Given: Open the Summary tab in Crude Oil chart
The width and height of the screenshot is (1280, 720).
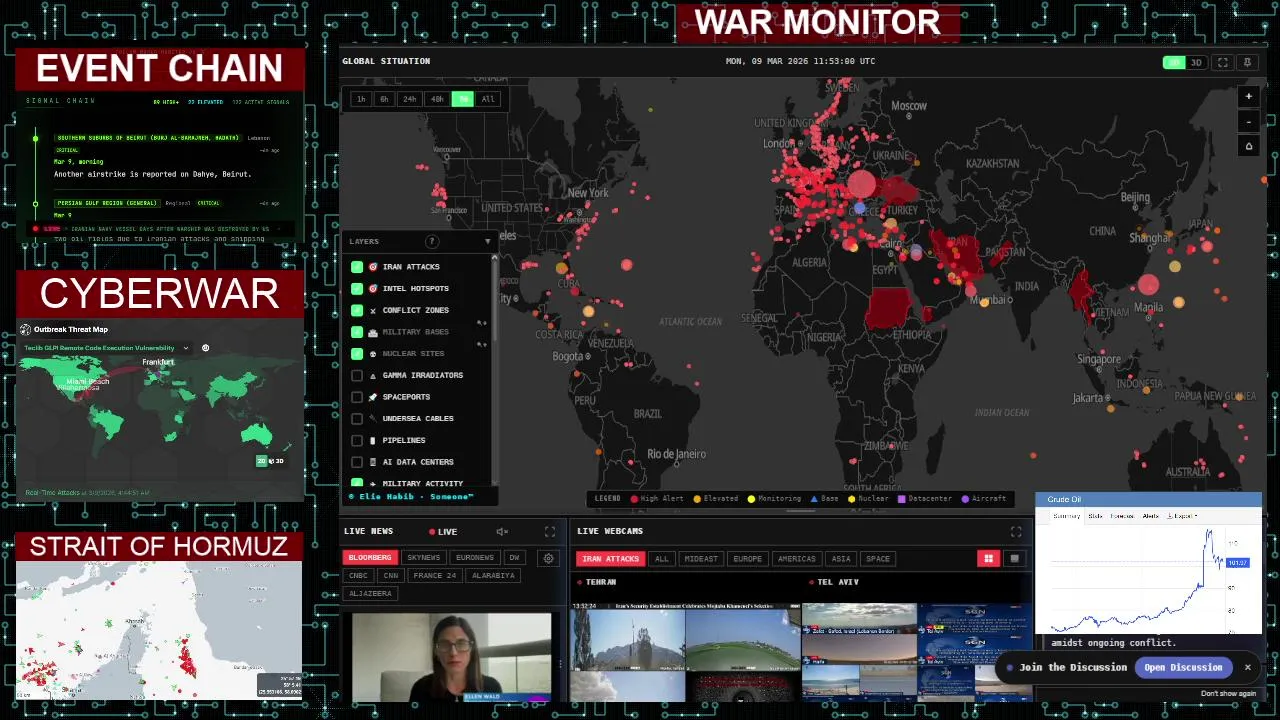Looking at the screenshot, I should coord(1066,516).
